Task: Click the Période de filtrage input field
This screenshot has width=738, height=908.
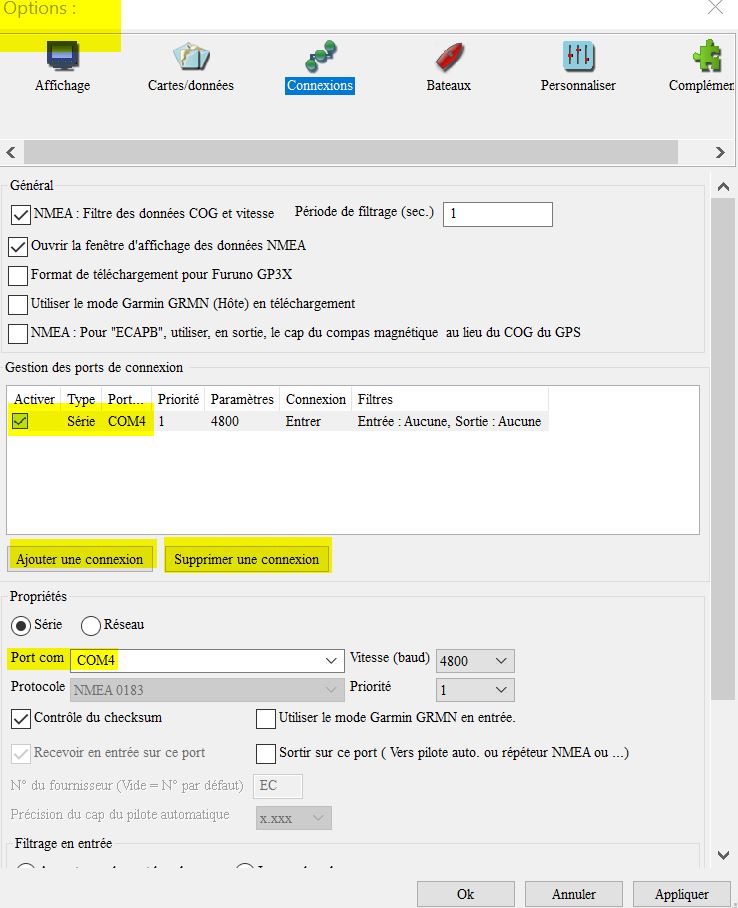Action: point(497,214)
